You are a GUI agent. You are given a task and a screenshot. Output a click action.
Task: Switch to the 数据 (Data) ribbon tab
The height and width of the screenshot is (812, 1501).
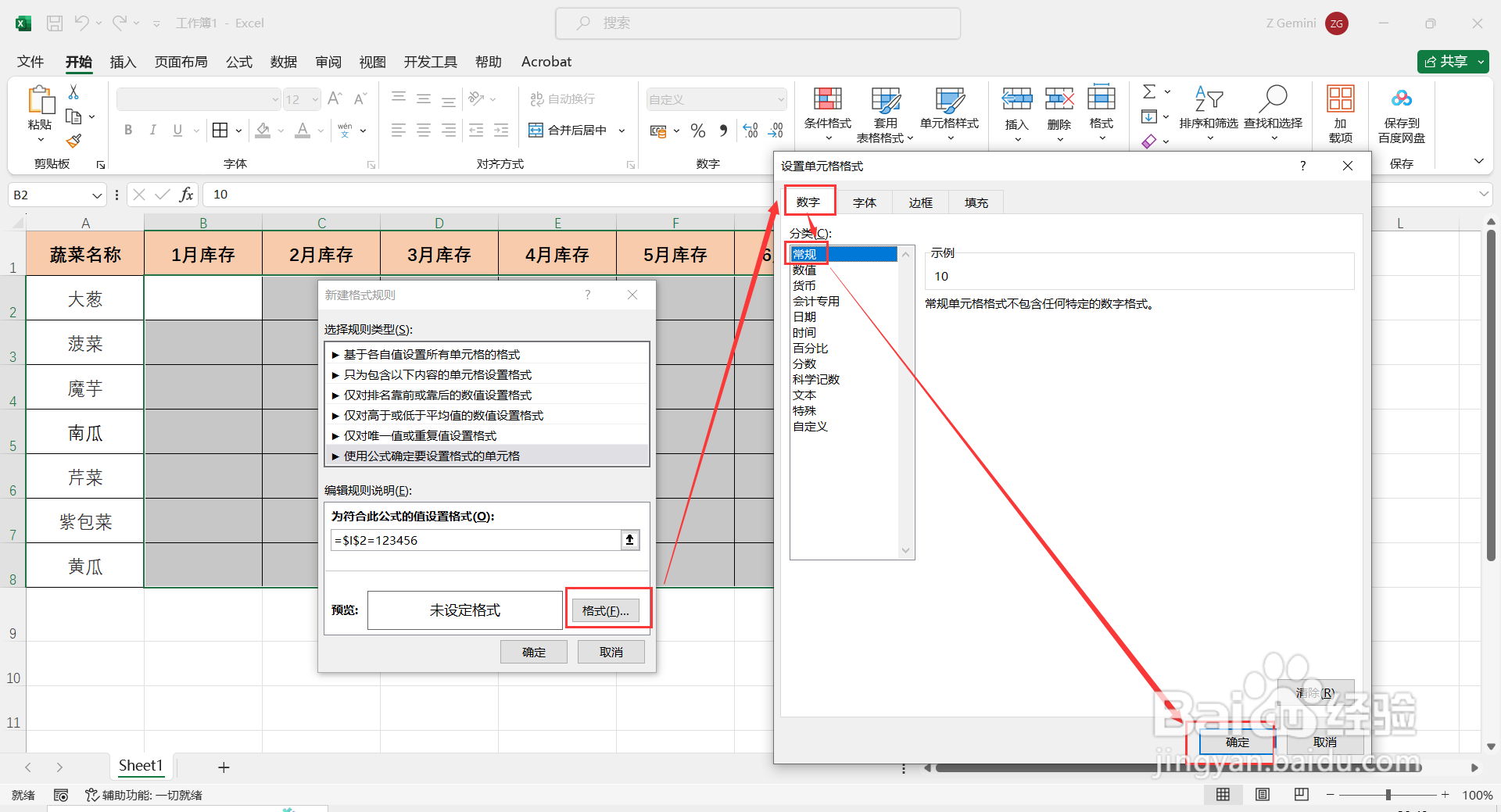tap(283, 62)
